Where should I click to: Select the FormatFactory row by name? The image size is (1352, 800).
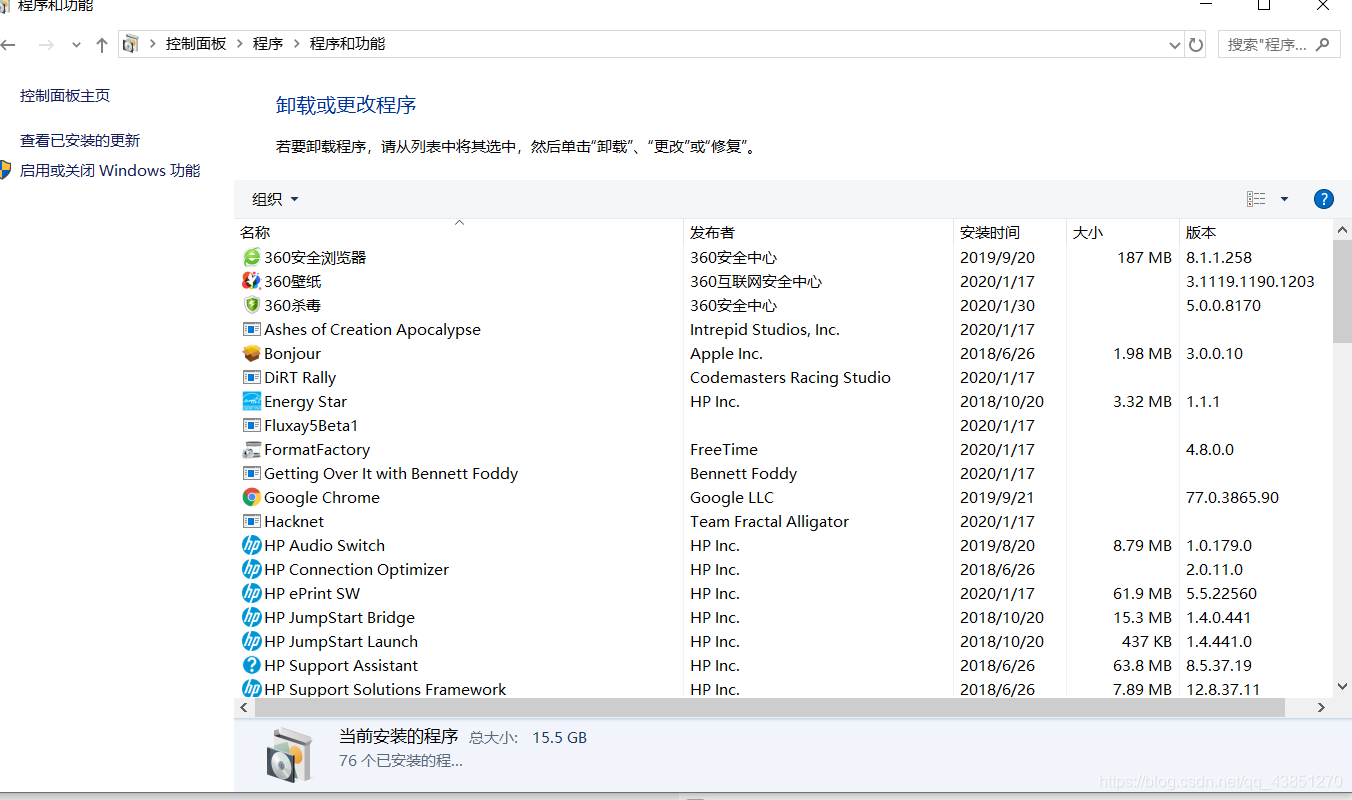click(317, 449)
